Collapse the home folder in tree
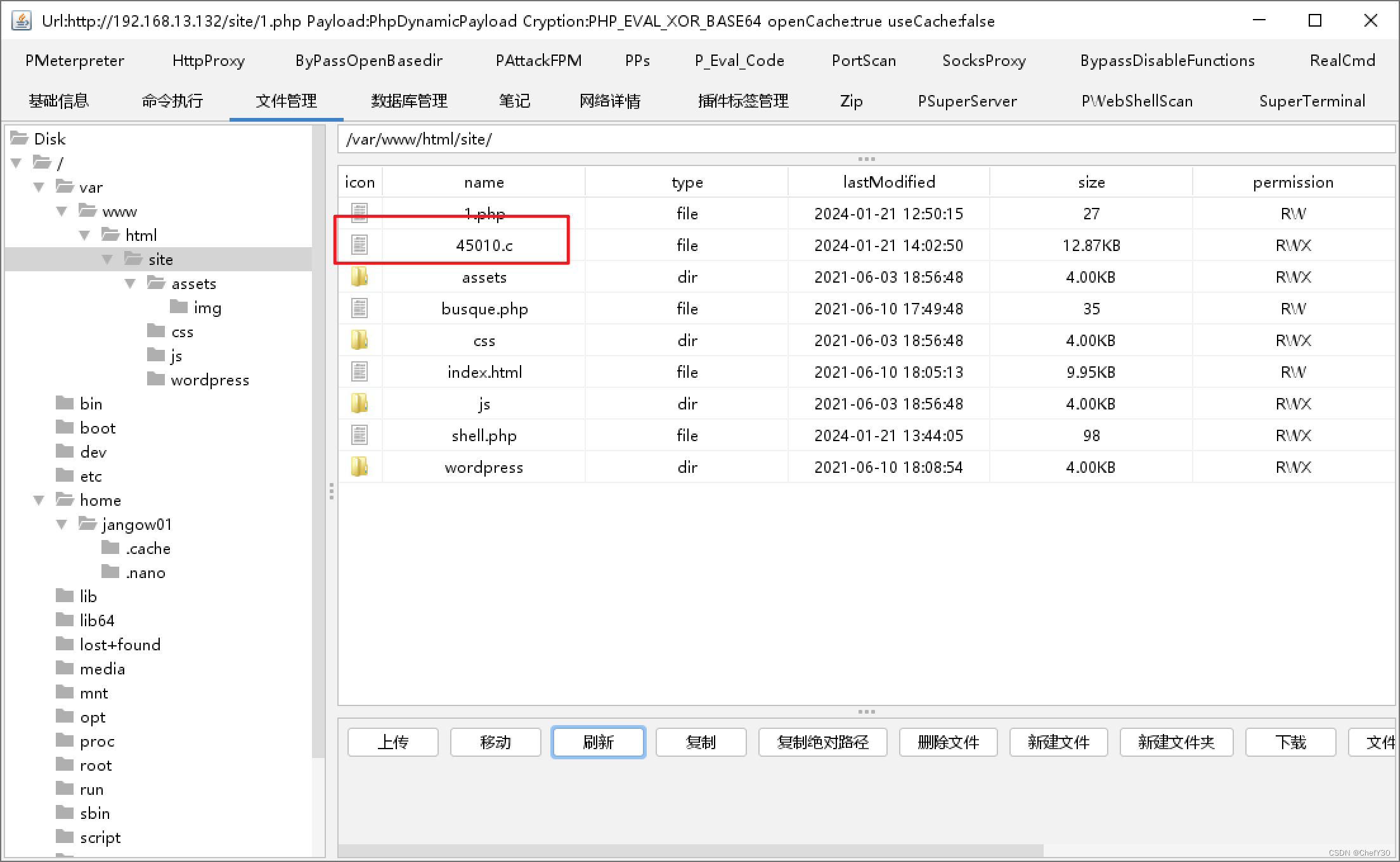1400x862 pixels. pyautogui.click(x=39, y=500)
